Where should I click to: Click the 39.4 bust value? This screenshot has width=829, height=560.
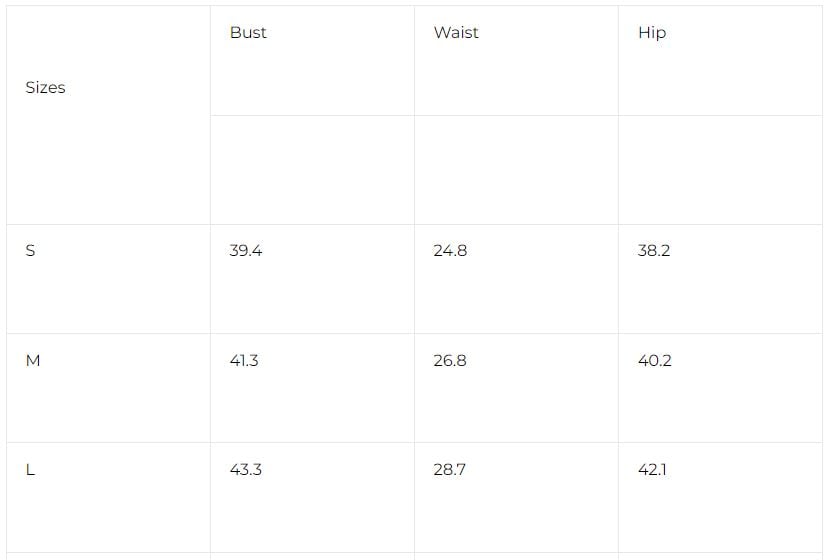pyautogui.click(x=246, y=251)
